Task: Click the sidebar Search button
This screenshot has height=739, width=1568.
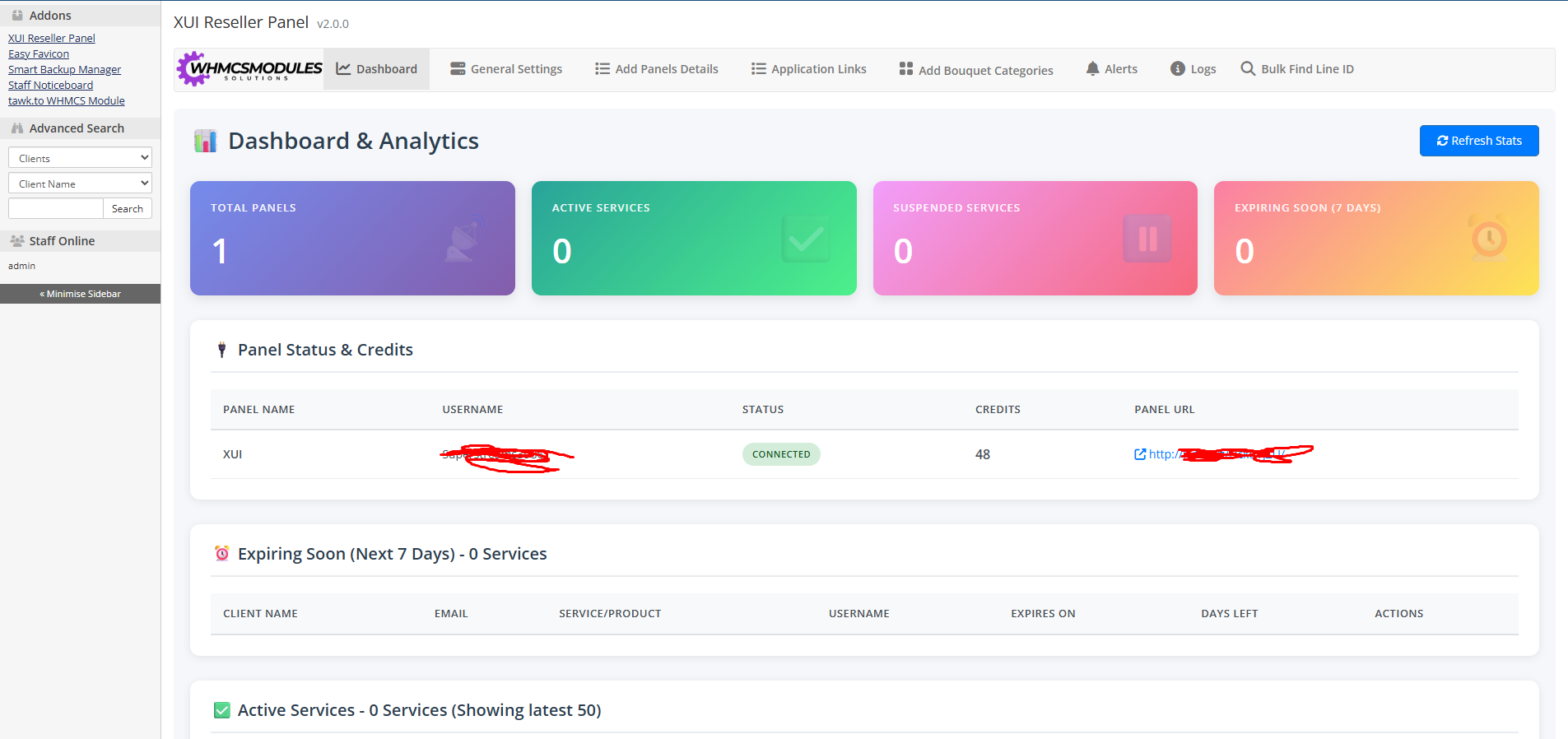Action: click(x=128, y=209)
